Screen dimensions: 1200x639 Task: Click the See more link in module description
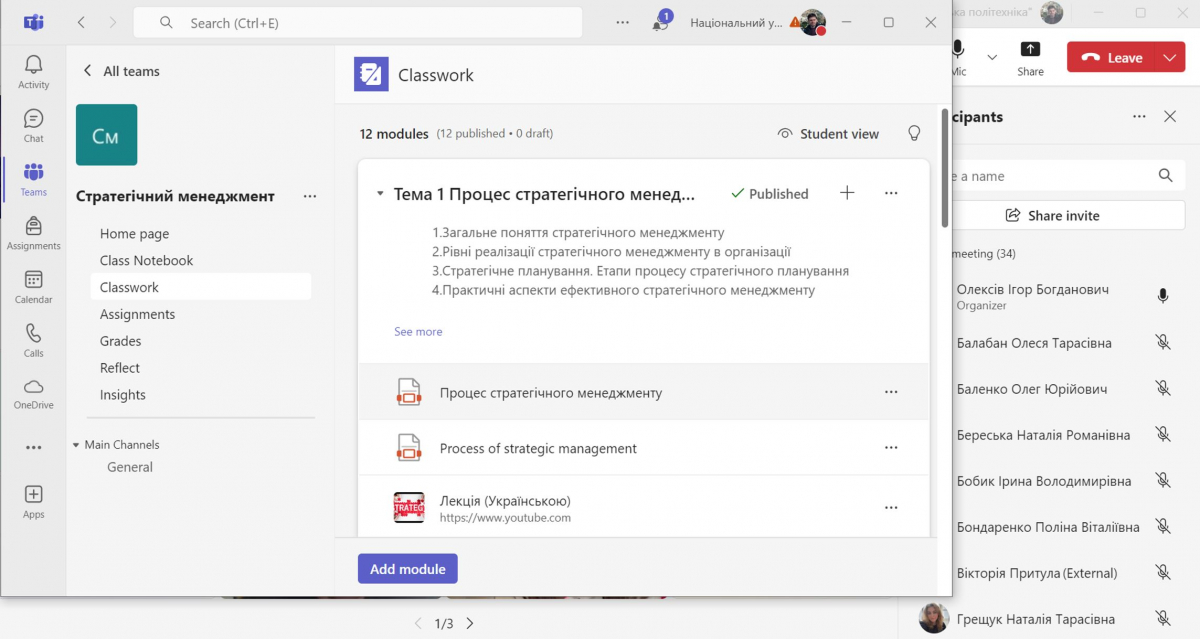pos(418,331)
